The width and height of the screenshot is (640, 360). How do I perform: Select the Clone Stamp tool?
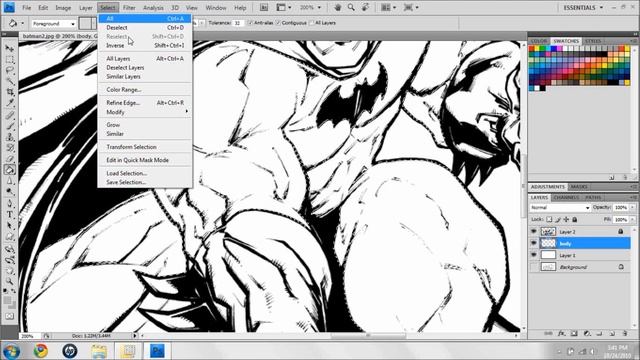coord(9,137)
